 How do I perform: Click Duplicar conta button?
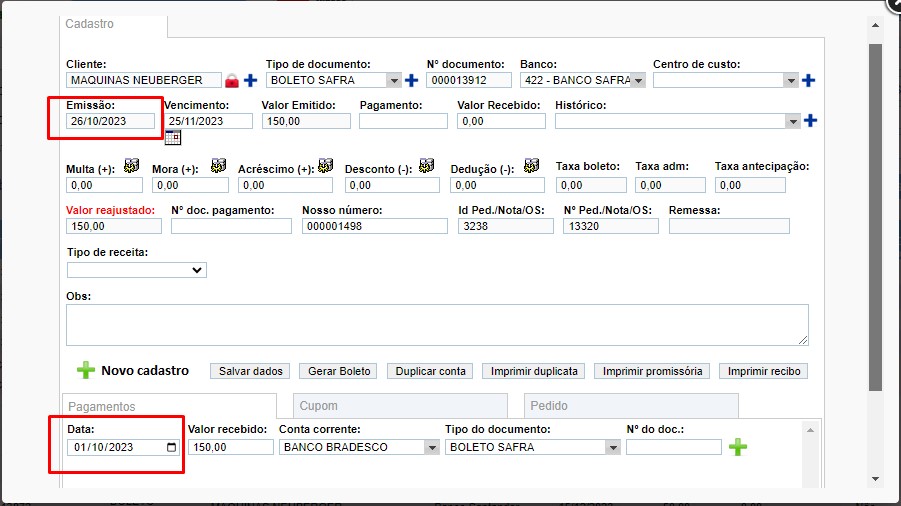click(430, 371)
